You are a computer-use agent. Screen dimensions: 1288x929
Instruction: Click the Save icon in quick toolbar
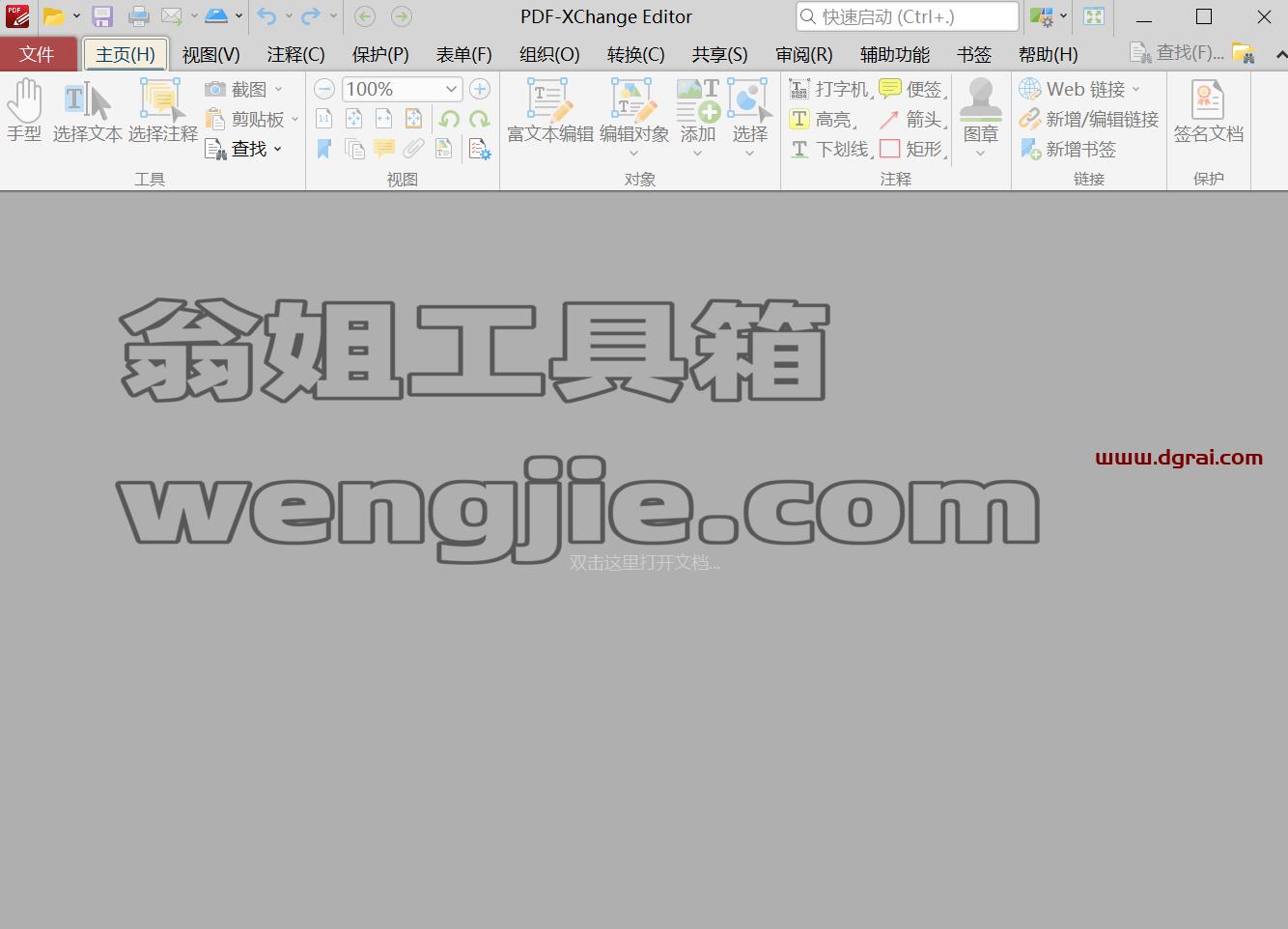pos(102,16)
